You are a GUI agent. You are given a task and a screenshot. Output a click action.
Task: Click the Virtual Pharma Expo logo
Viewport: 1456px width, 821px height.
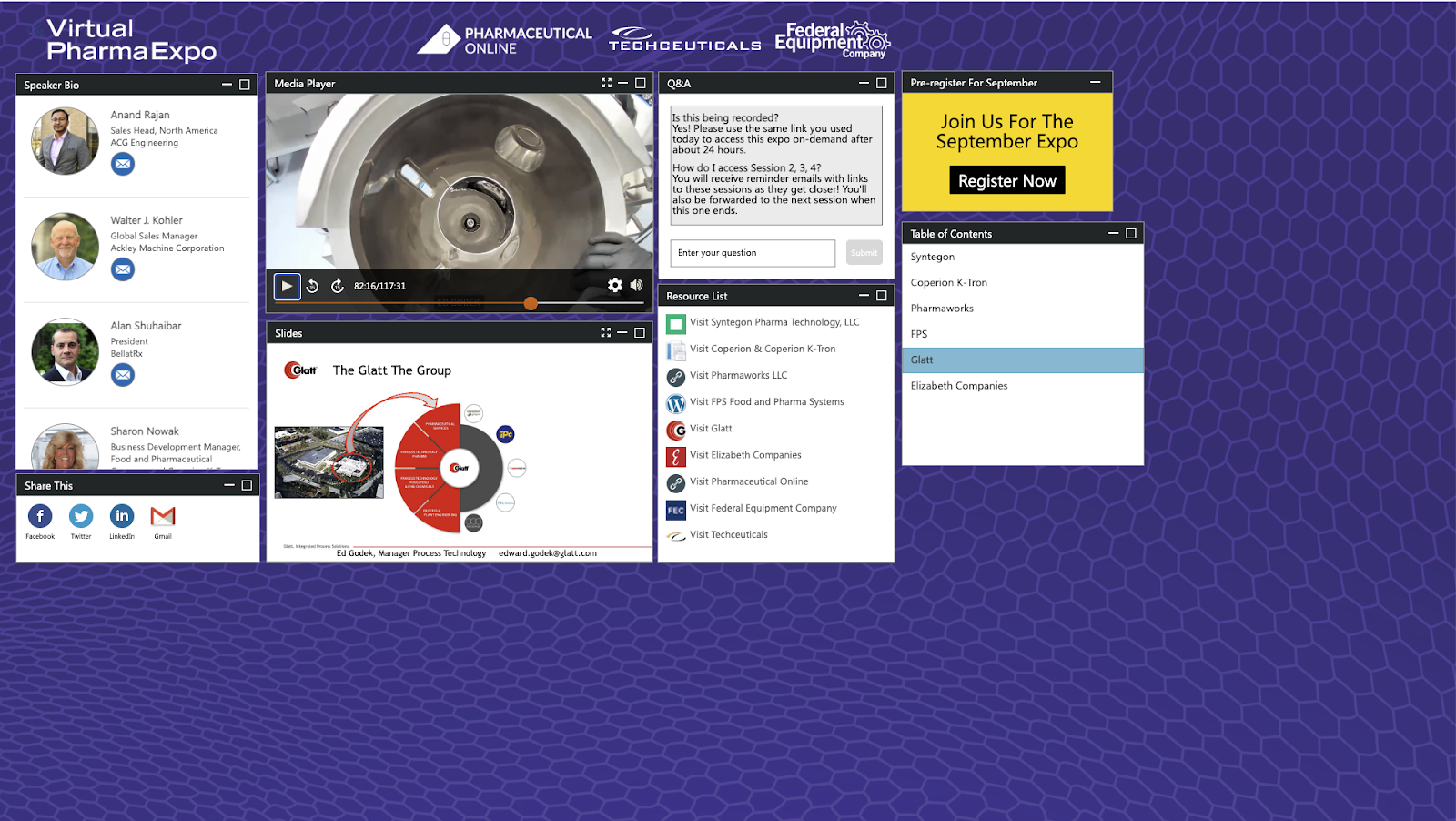point(131,40)
